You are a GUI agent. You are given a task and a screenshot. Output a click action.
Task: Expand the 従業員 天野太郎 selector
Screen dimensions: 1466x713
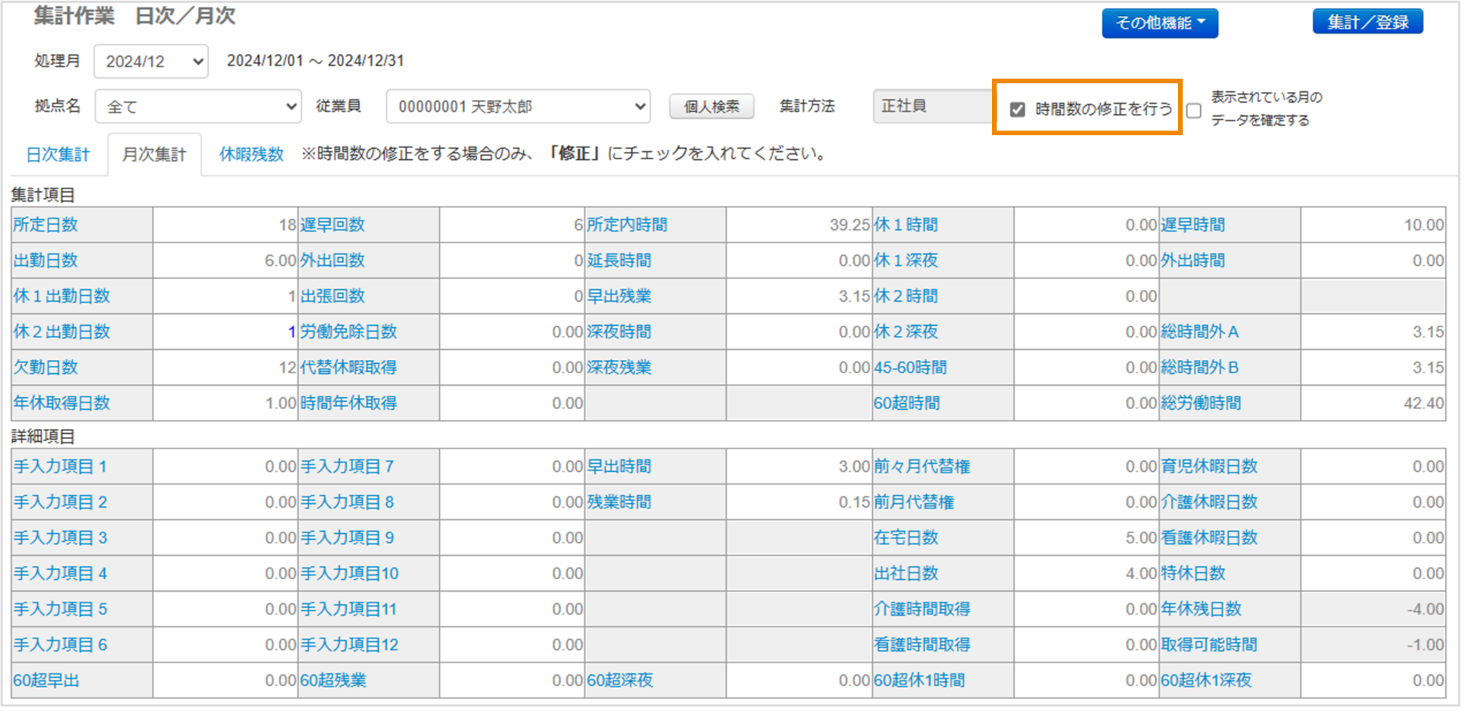(x=518, y=106)
